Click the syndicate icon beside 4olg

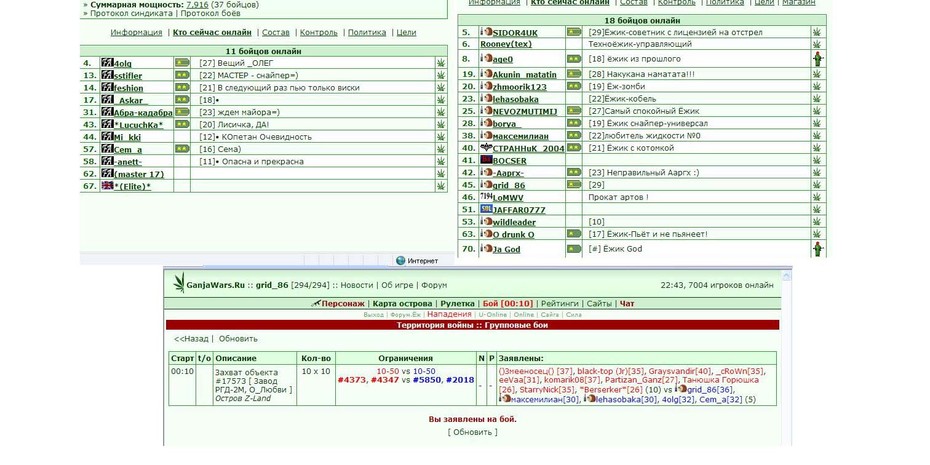click(107, 62)
